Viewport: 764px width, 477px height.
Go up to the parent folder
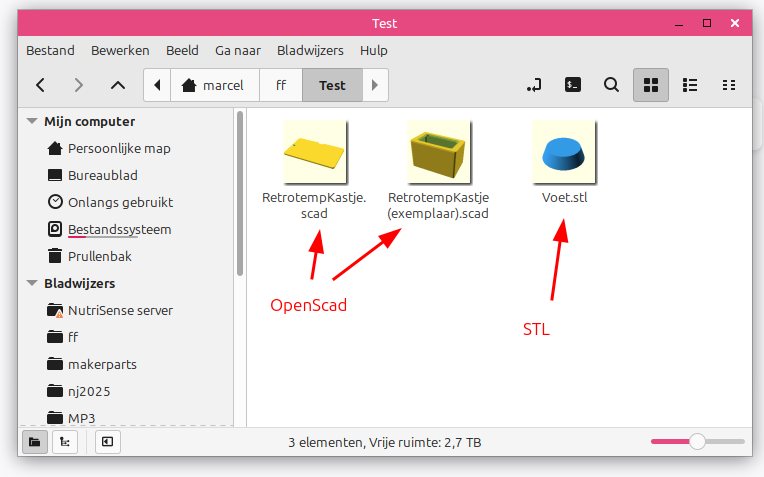coord(118,86)
